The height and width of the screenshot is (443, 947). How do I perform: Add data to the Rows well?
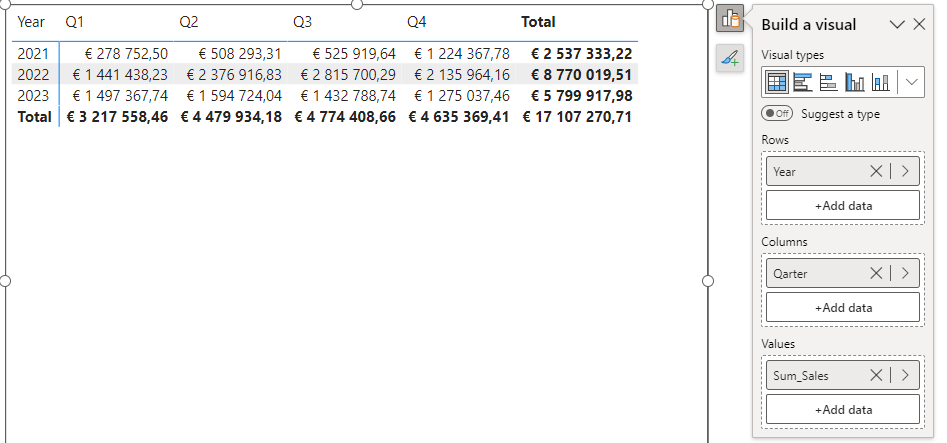(x=843, y=205)
